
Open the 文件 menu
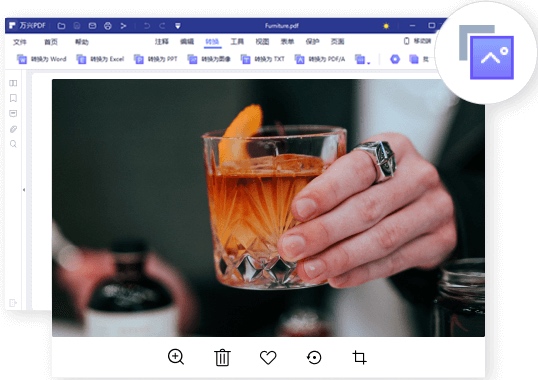click(x=20, y=42)
